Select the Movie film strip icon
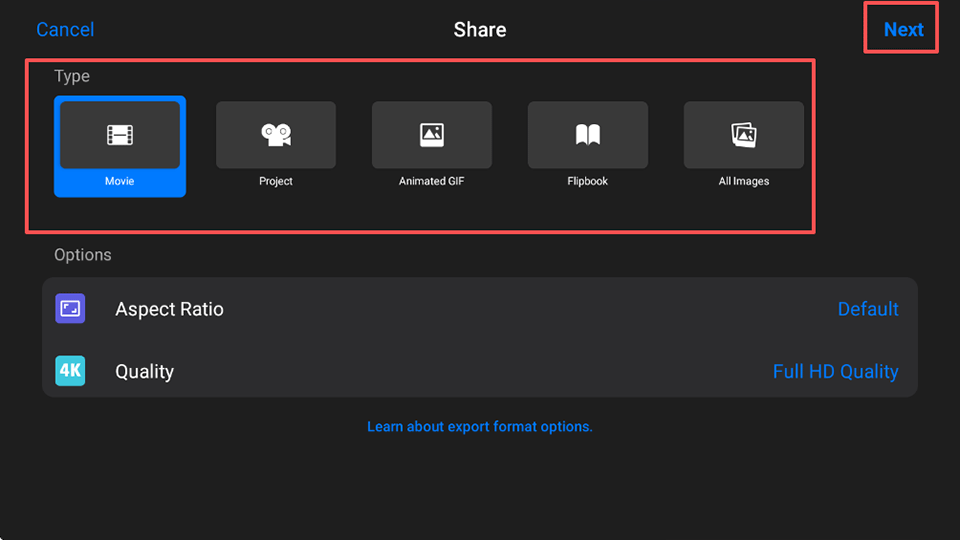Screen dimensions: 960x540 pos(120,135)
